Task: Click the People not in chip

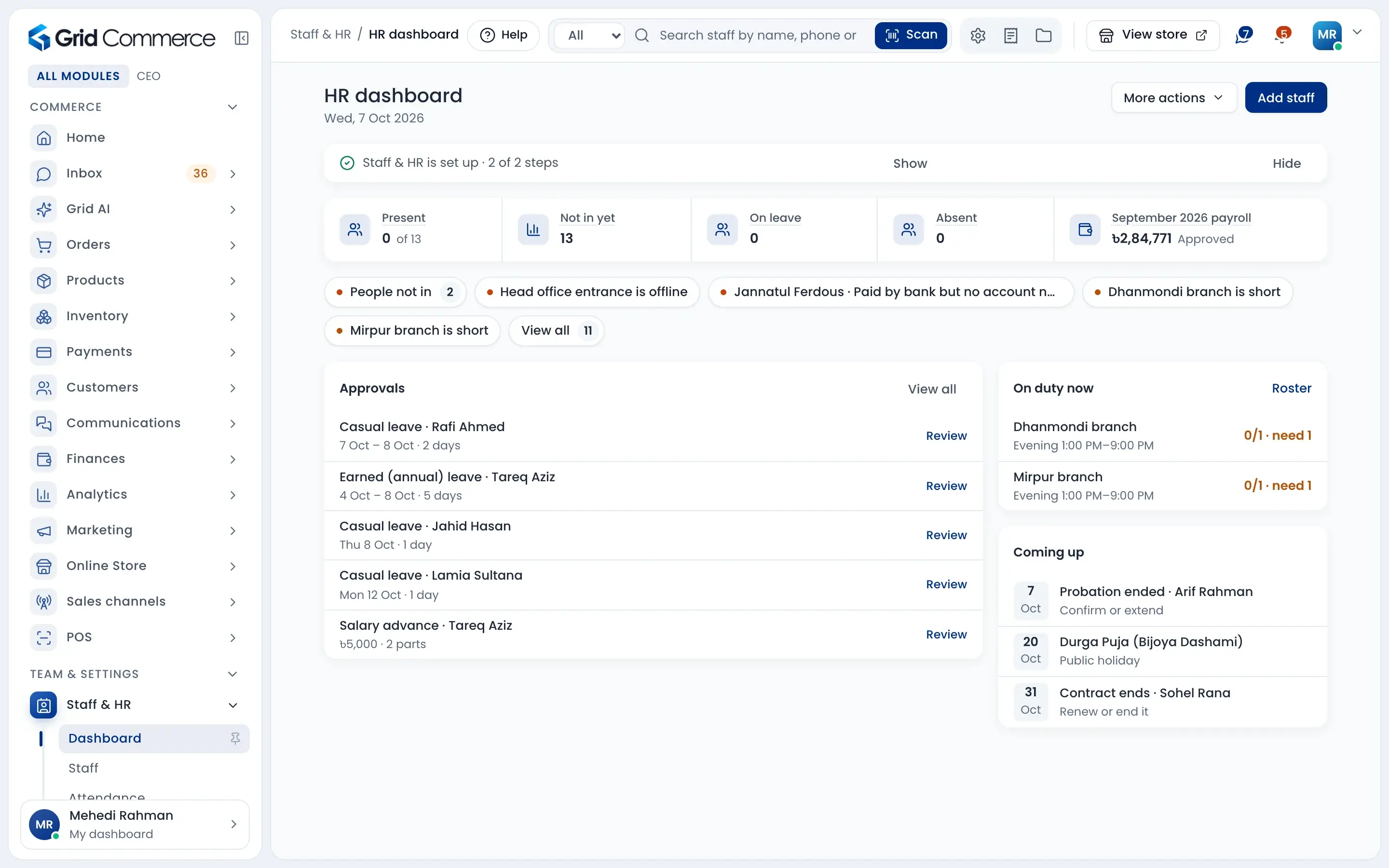Action: (x=395, y=292)
